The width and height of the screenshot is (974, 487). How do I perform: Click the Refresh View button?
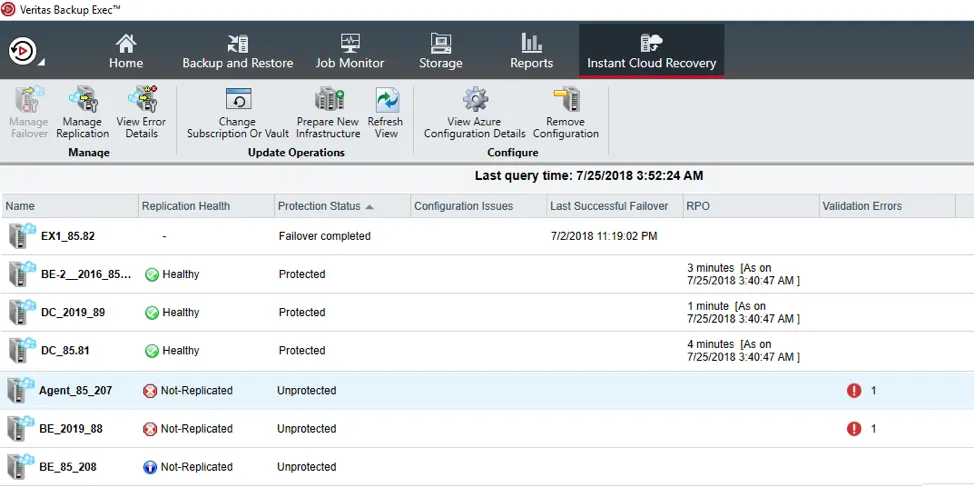click(x=385, y=112)
